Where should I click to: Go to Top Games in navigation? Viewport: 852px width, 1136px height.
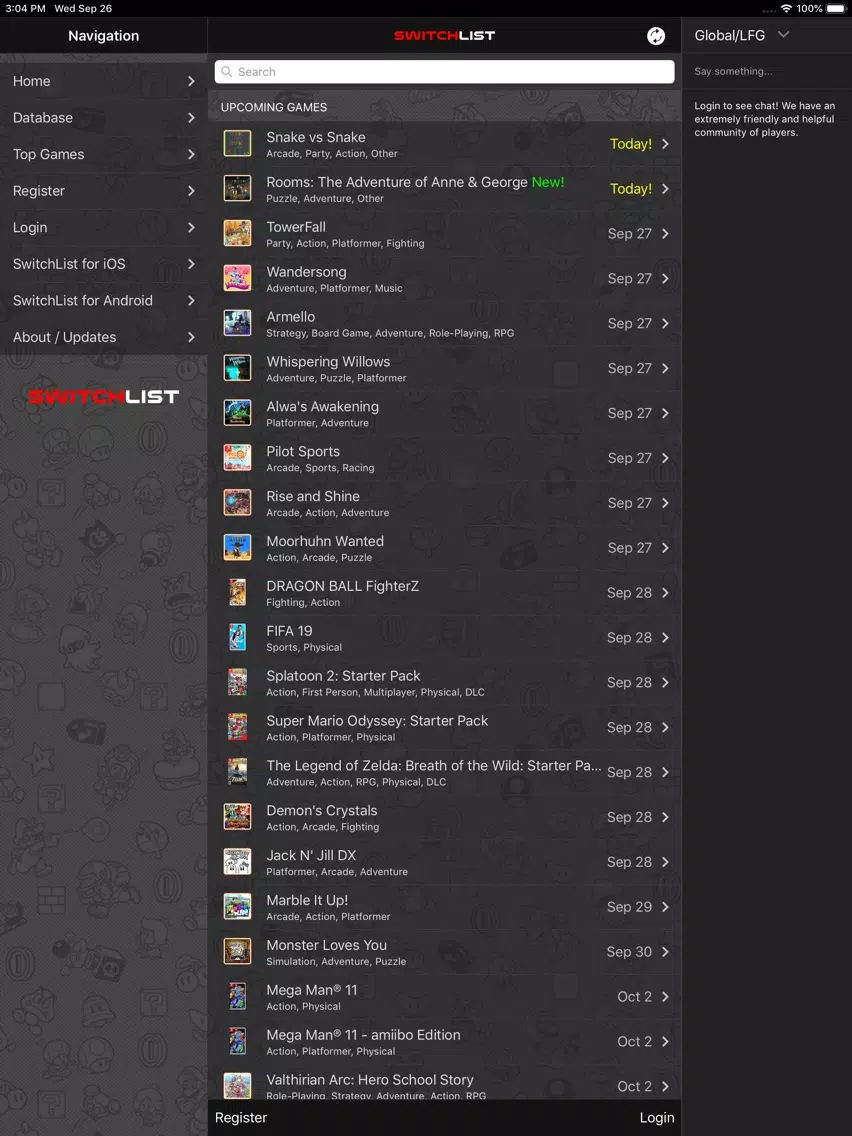tap(104, 154)
